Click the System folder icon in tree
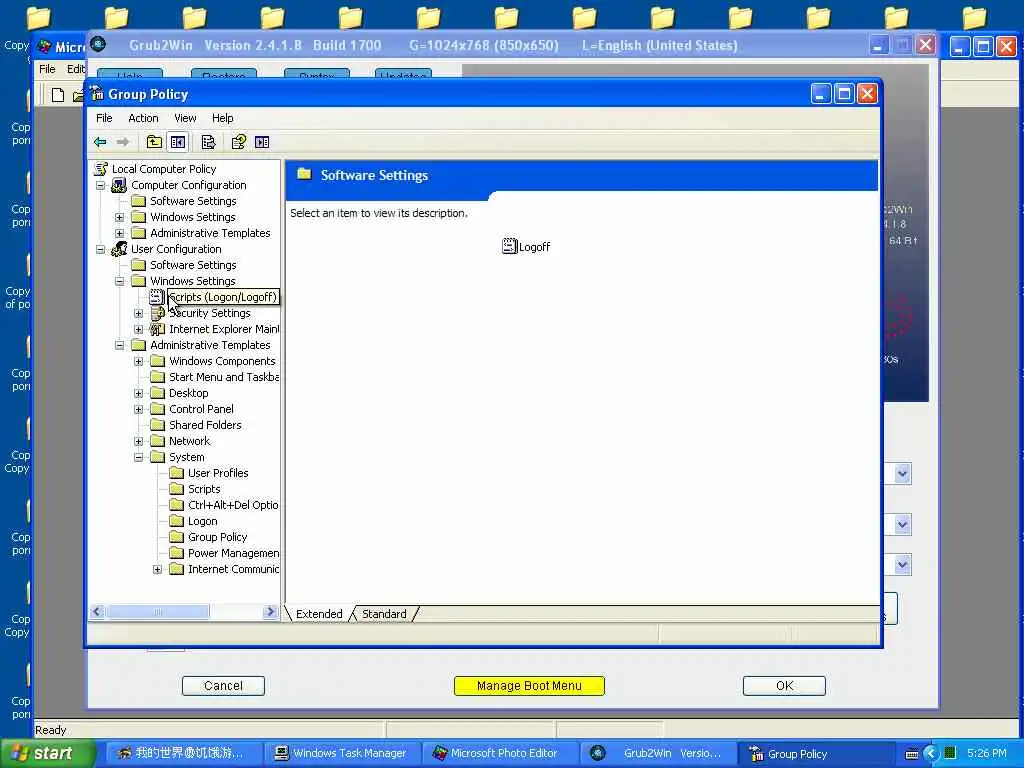The width and height of the screenshot is (1024, 768). 157,457
